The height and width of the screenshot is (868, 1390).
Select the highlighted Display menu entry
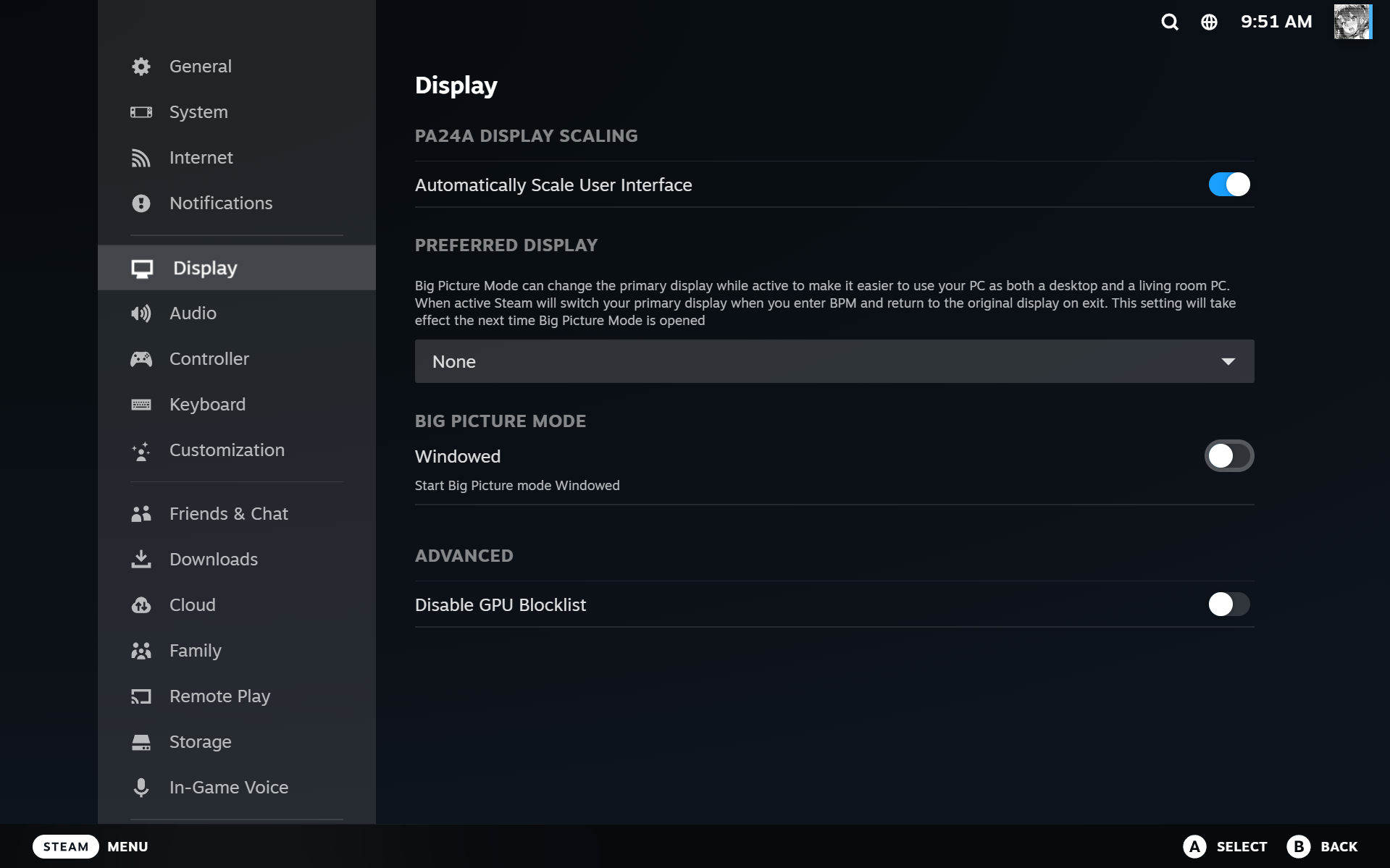(237, 268)
